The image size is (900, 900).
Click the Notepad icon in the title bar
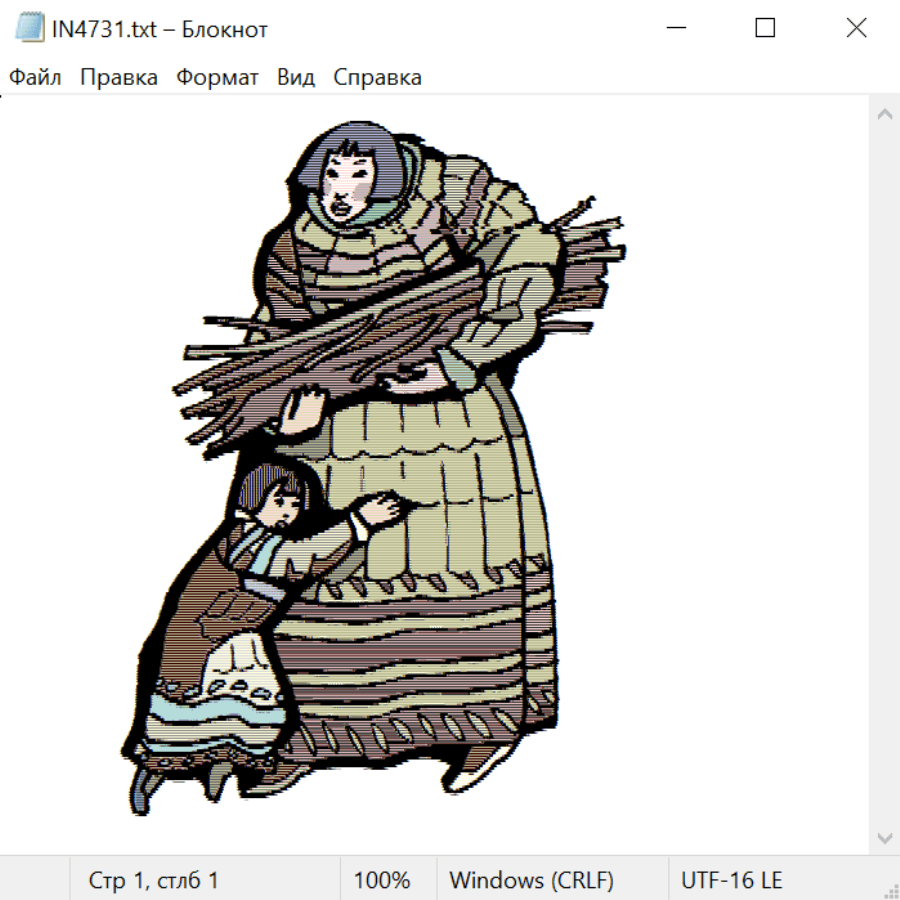tap(29, 29)
